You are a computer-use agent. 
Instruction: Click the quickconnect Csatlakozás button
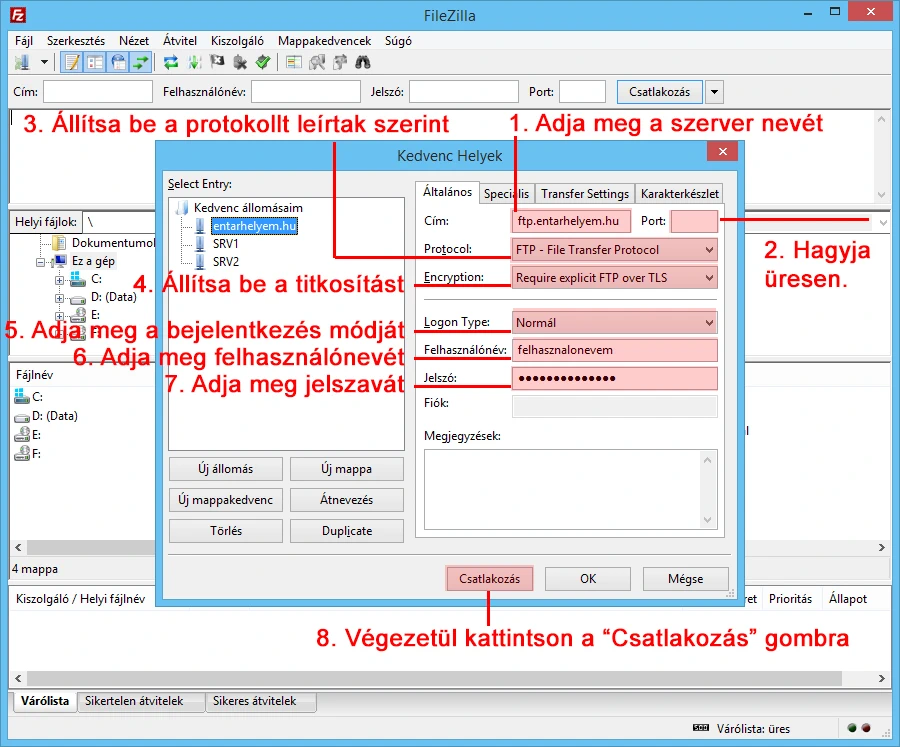[660, 92]
